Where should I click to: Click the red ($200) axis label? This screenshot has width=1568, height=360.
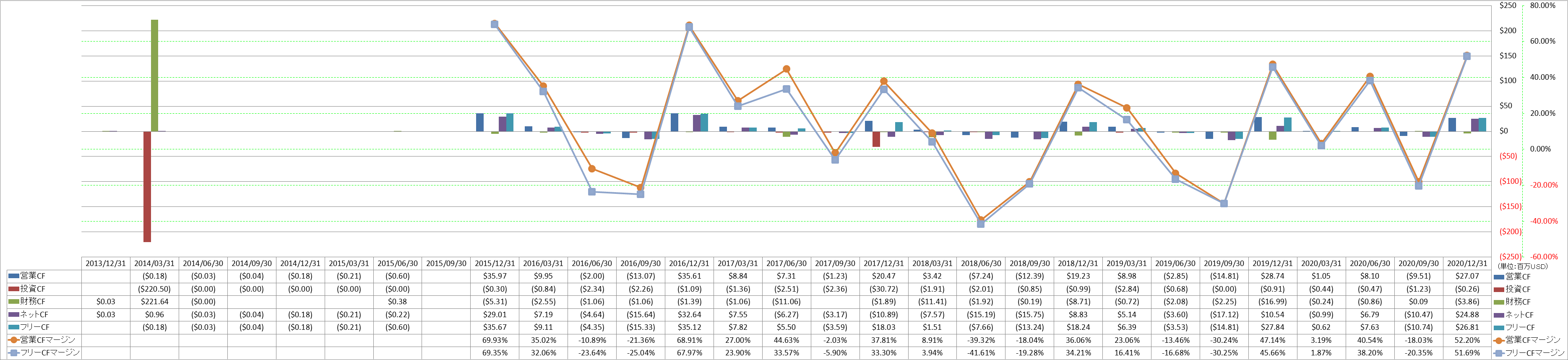tap(1510, 232)
